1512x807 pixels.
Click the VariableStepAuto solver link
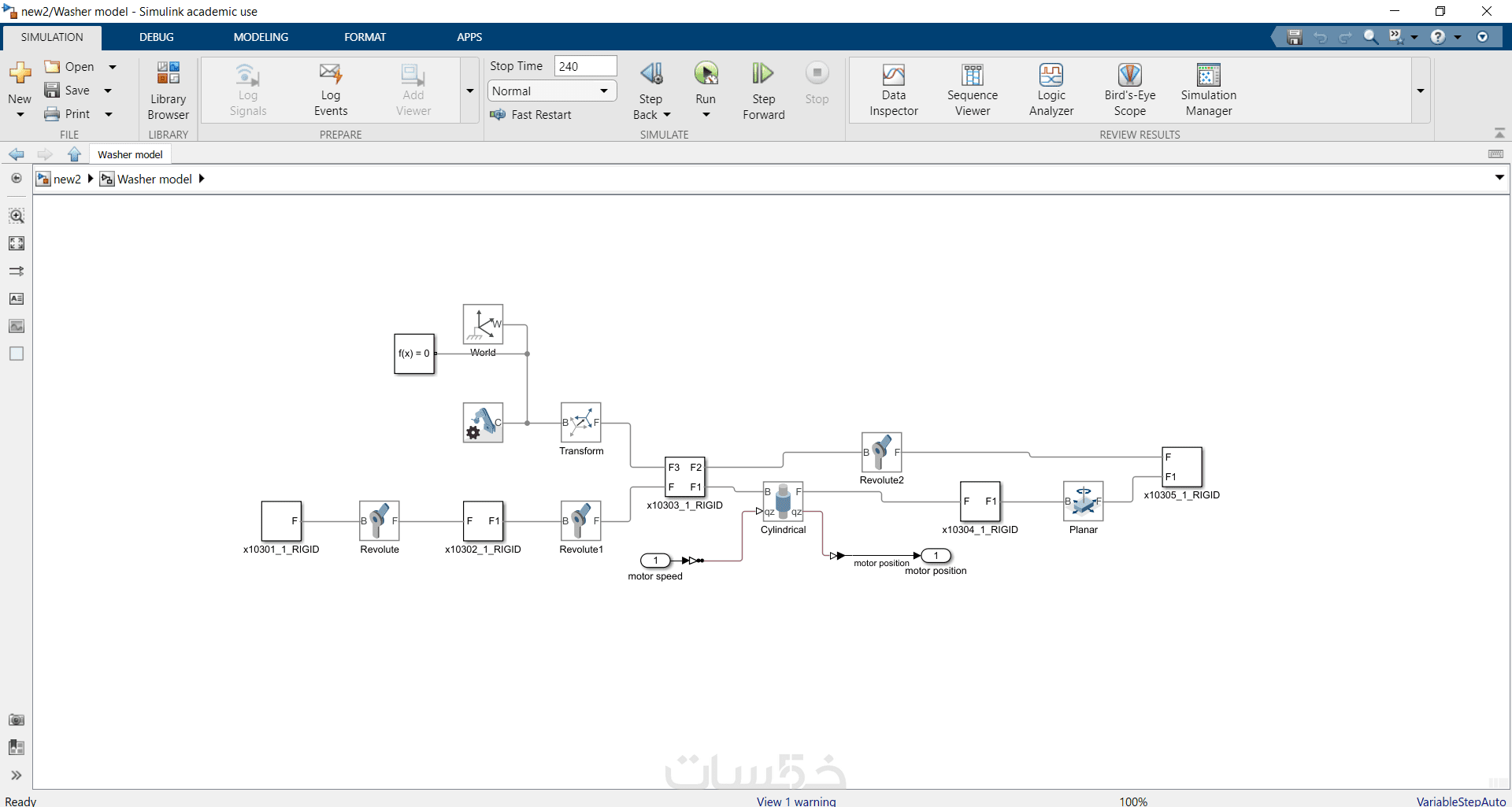(1461, 801)
